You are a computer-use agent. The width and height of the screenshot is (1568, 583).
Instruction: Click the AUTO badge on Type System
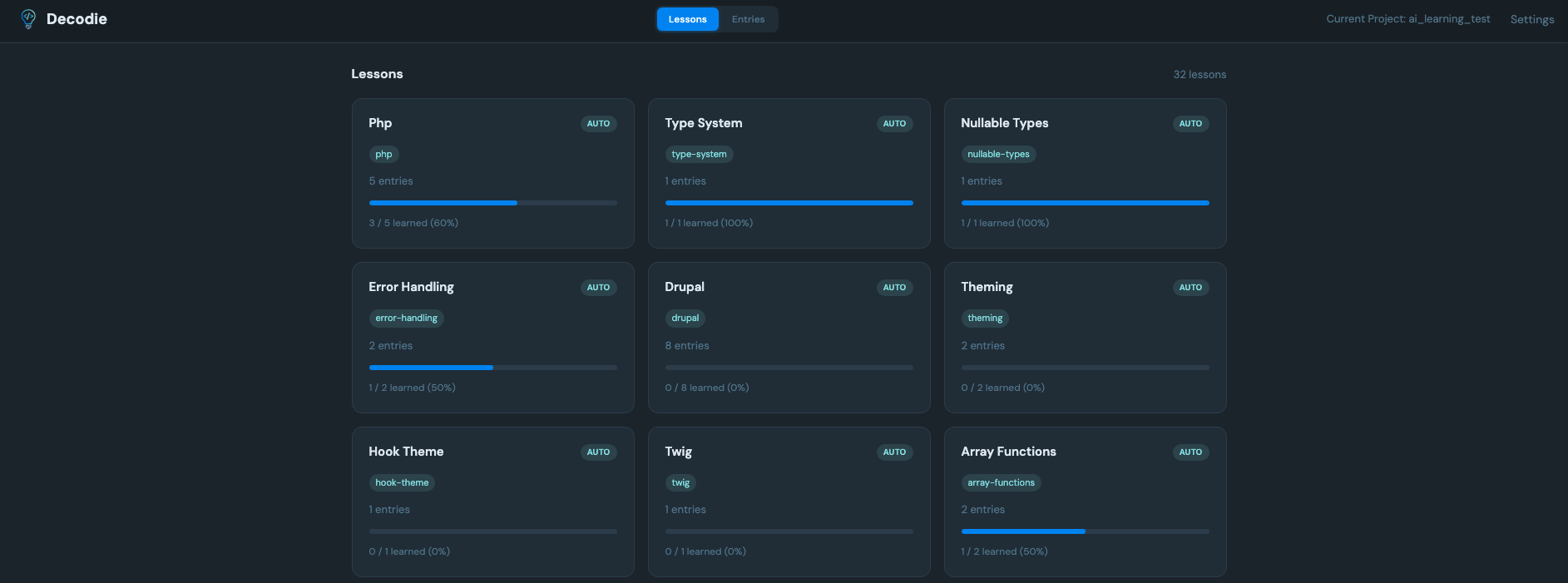coord(894,124)
